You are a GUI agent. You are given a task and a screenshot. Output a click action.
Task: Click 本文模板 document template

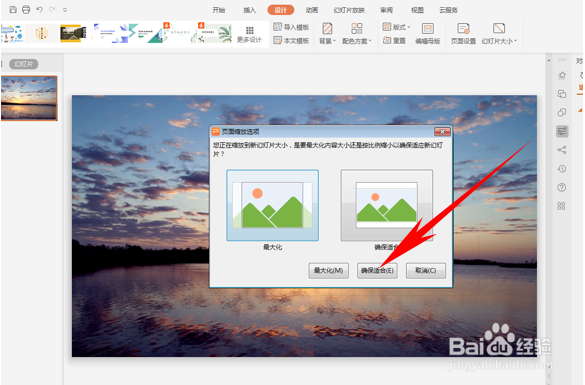click(291, 40)
